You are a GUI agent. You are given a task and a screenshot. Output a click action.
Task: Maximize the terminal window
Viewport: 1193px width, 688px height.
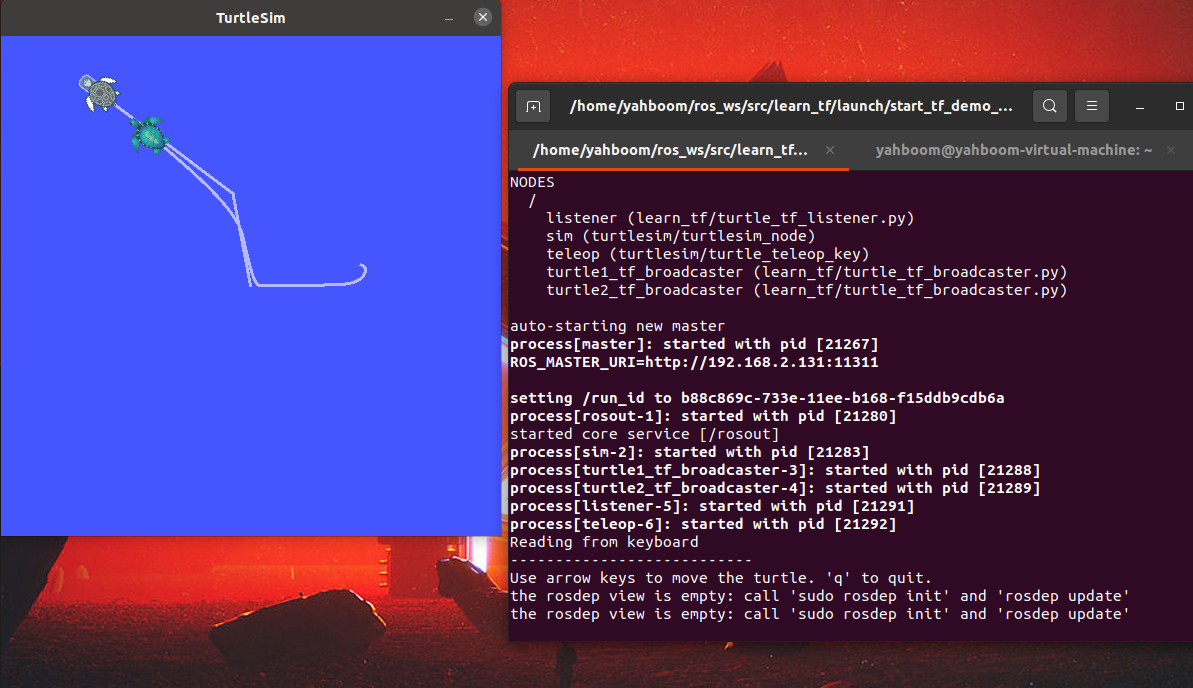pyautogui.click(x=1179, y=107)
